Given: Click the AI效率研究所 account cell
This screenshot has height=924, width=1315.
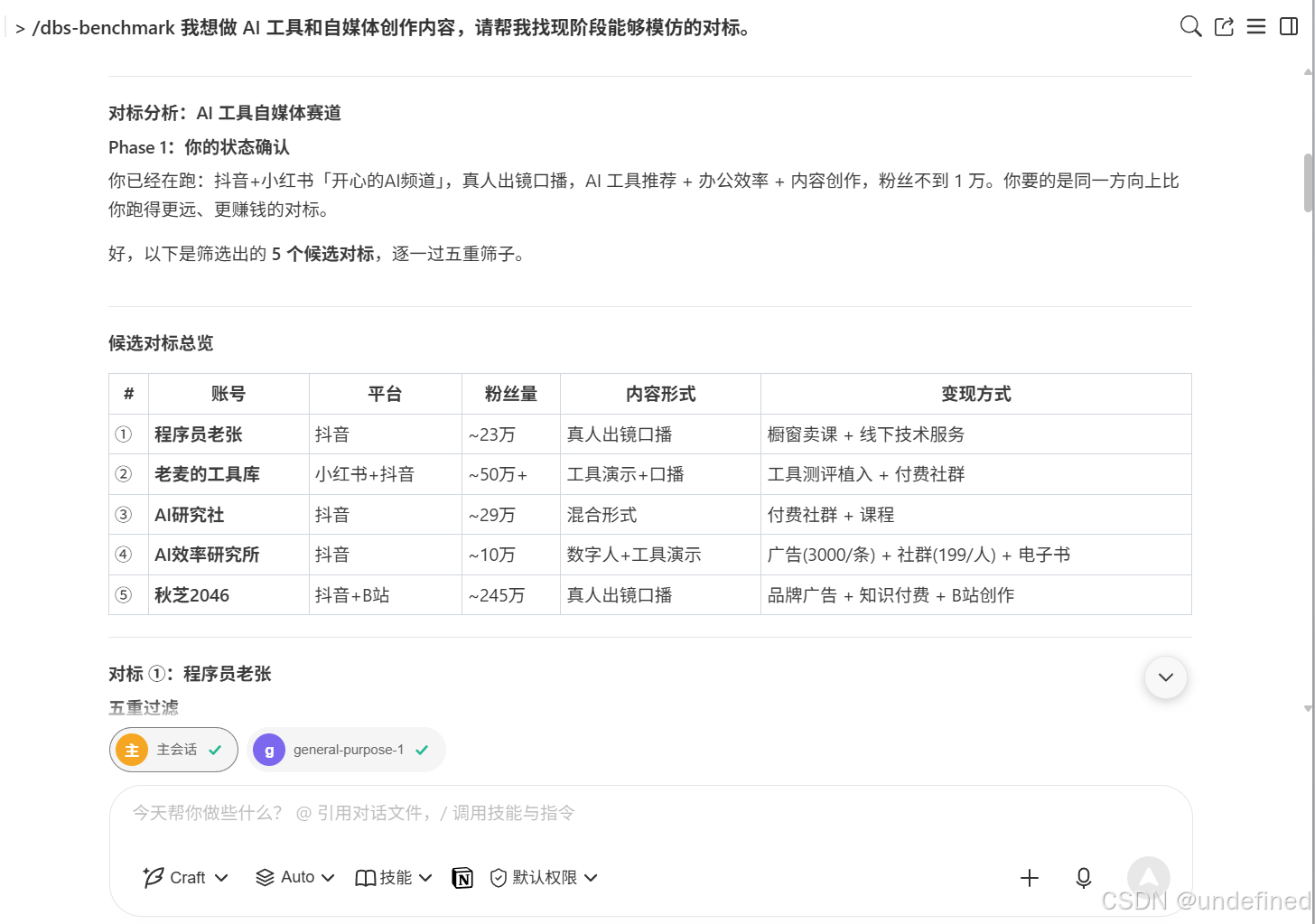Looking at the screenshot, I should coord(228,555).
